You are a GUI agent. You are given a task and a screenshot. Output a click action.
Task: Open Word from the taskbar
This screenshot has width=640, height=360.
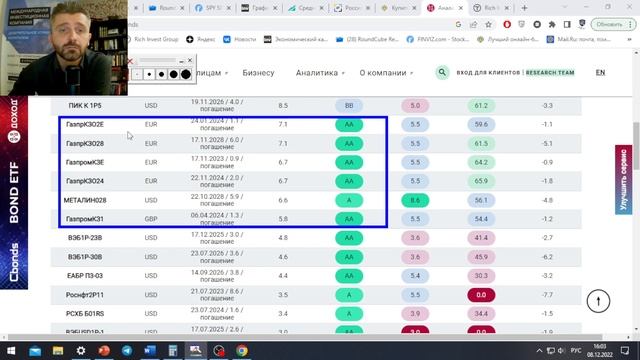point(150,351)
